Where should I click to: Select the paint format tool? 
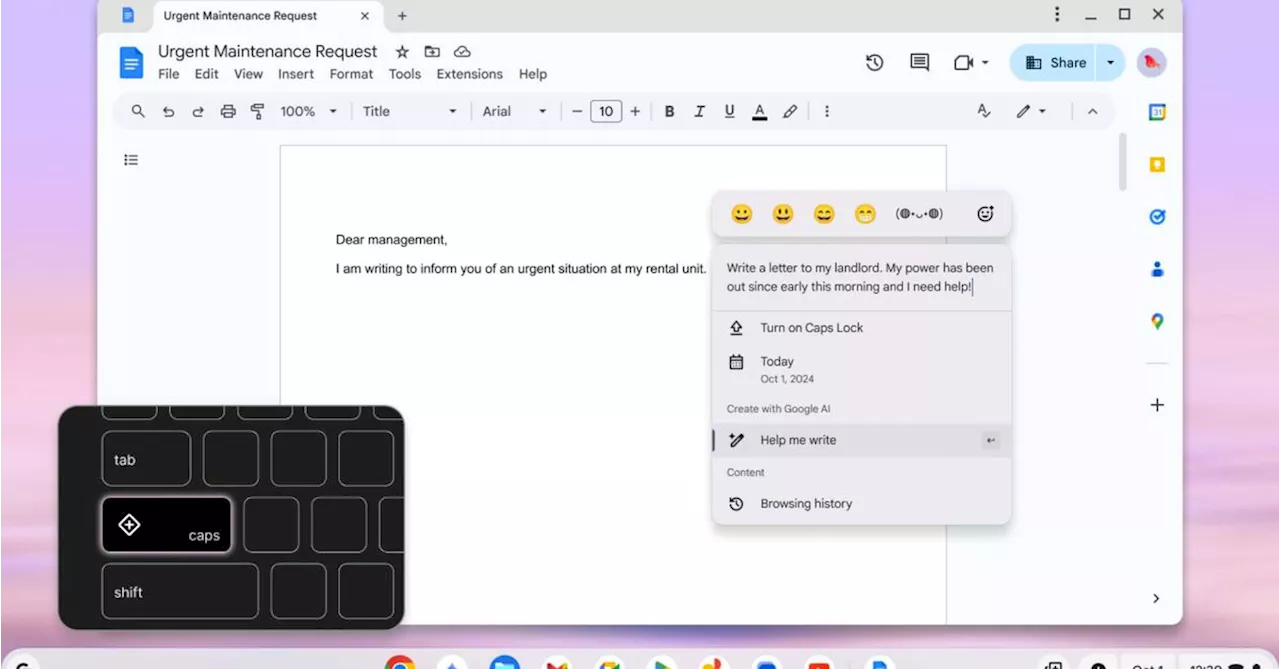click(257, 111)
